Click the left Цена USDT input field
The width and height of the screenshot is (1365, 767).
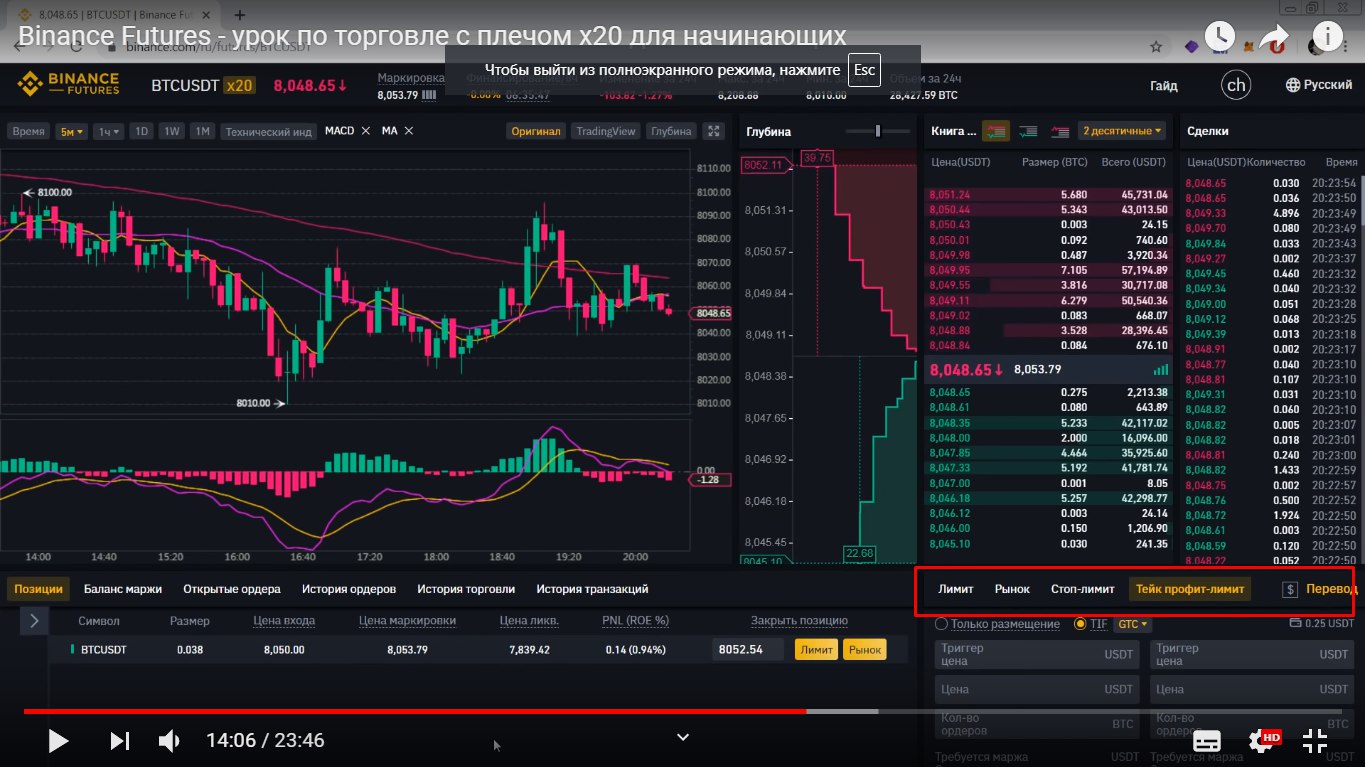(x=1039, y=689)
